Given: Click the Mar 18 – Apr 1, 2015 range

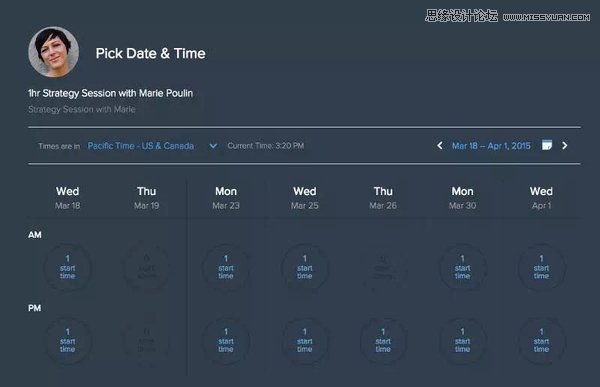Looking at the screenshot, I should point(491,146).
